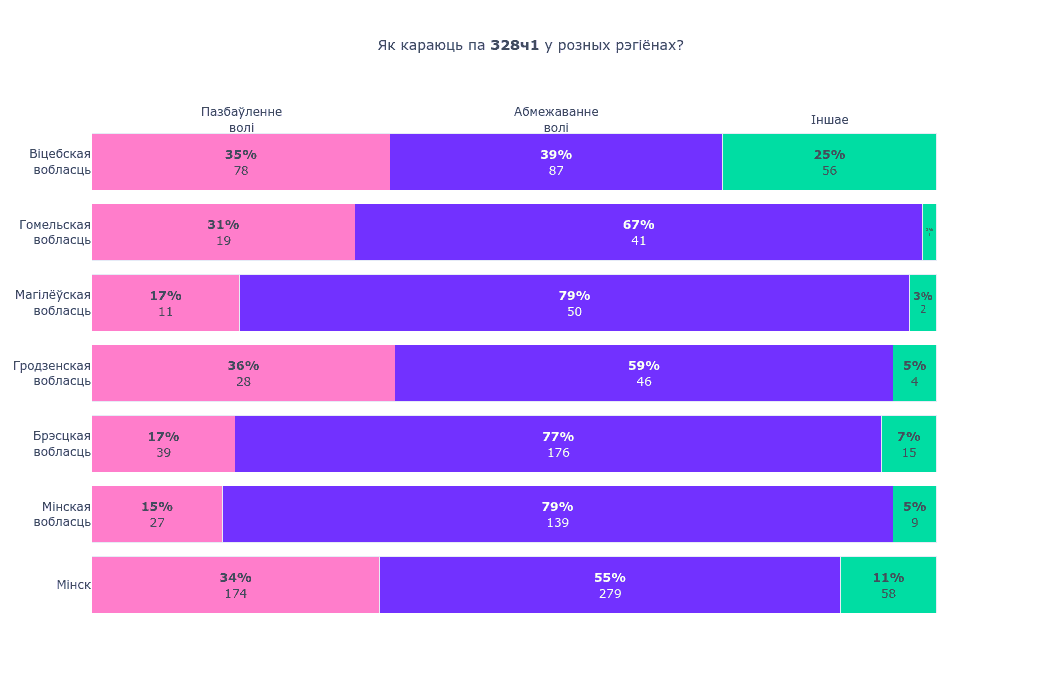Click the green 3% Магілёўская segment
1062x700 pixels.
coord(922,303)
